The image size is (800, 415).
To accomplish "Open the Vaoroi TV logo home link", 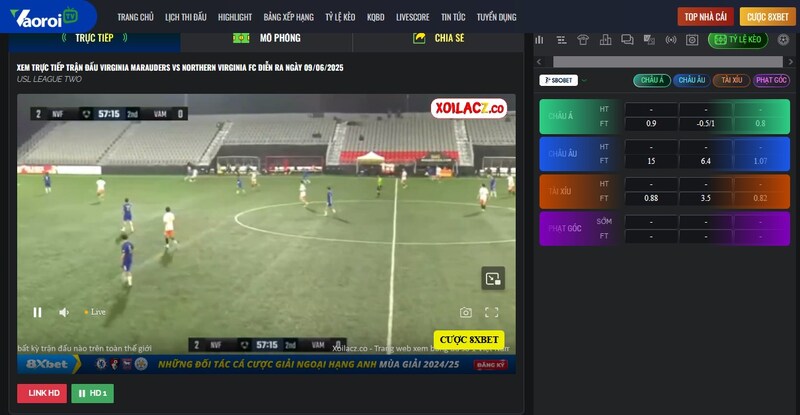I will [x=44, y=17].
